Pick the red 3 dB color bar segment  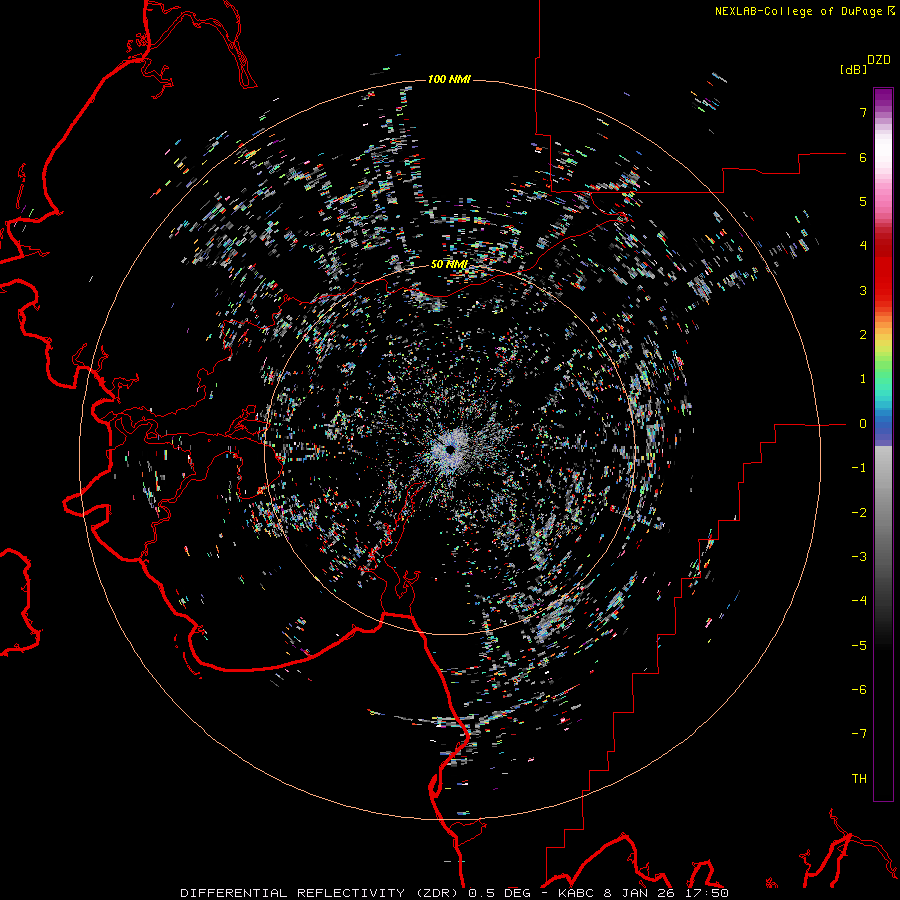point(883,290)
